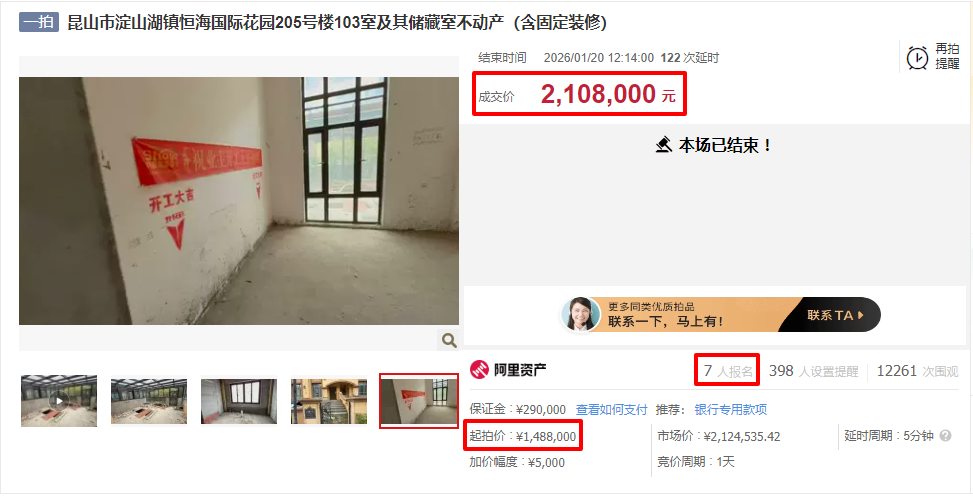Select the interior window room thumbnail
The width and height of the screenshot is (973, 496).
(239, 401)
